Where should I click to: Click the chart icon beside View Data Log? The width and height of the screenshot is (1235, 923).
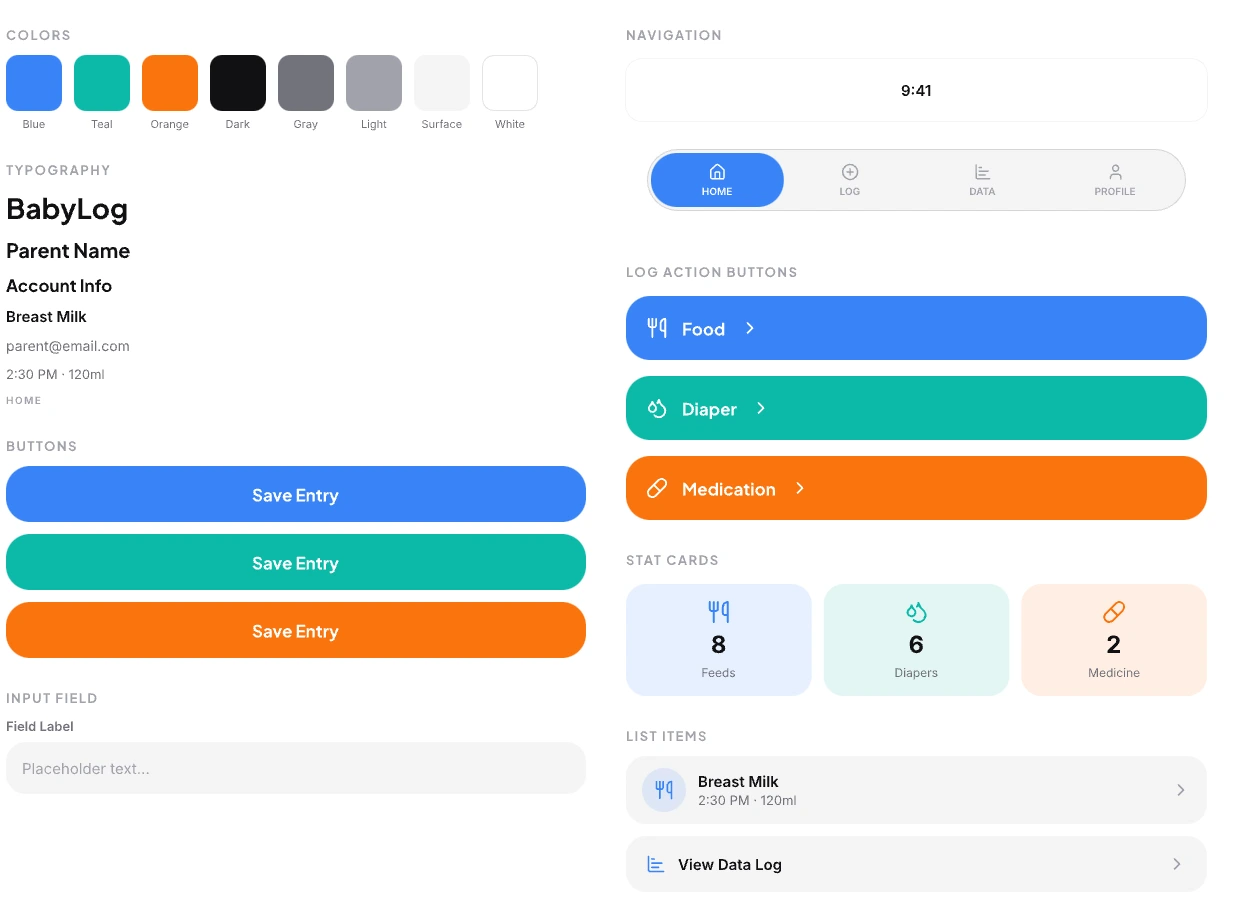(x=656, y=864)
